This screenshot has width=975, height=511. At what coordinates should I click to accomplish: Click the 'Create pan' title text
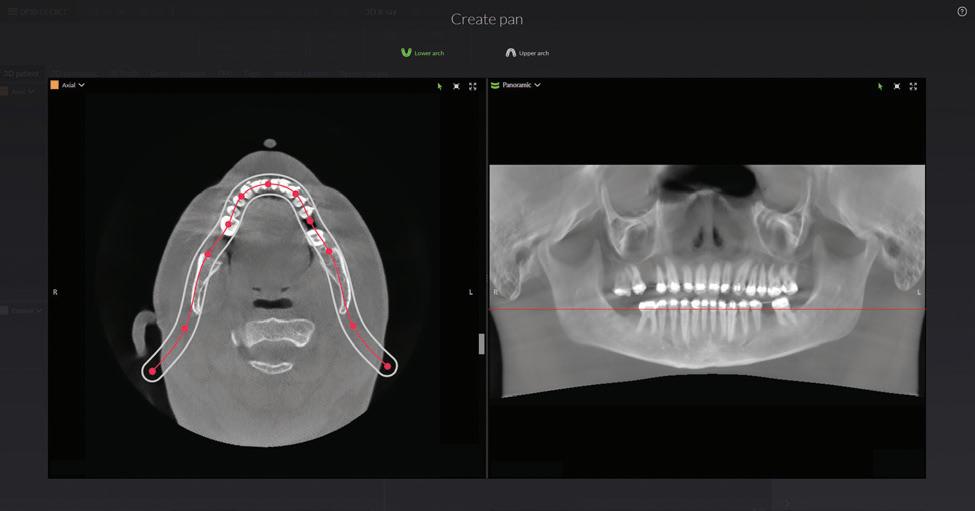pos(487,19)
